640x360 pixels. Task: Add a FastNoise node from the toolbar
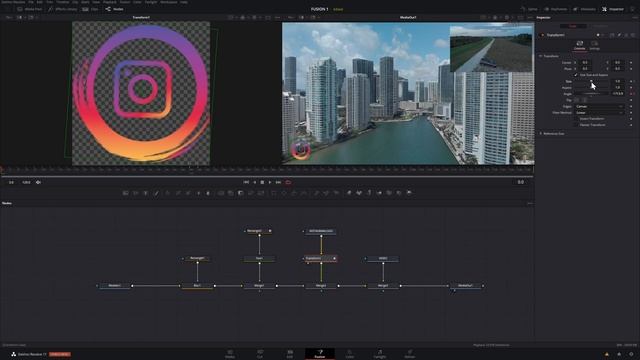(136, 193)
